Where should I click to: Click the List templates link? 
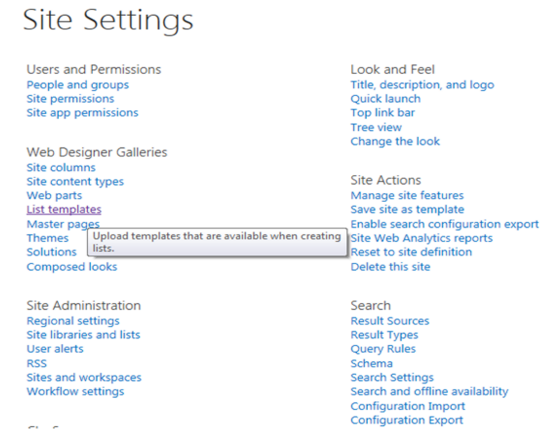click(64, 210)
